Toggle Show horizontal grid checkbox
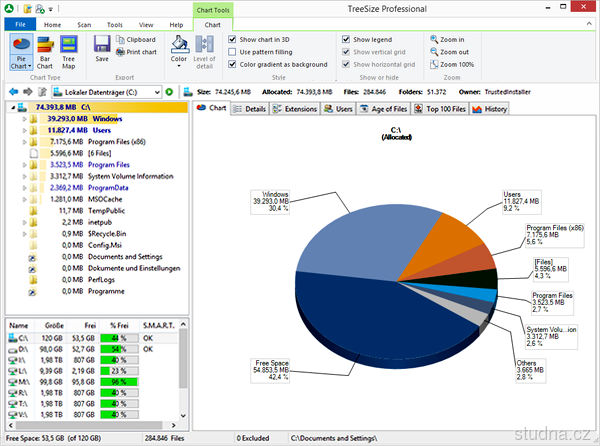Viewport: 600px width, 446px height. (346, 64)
